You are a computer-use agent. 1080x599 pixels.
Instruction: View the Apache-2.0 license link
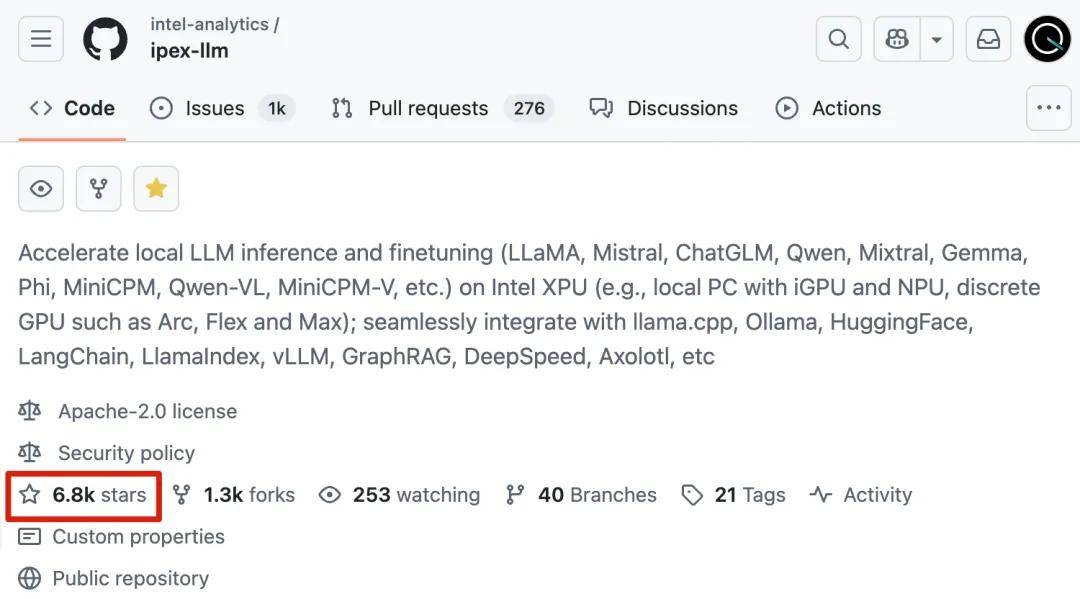pyautogui.click(x=147, y=411)
